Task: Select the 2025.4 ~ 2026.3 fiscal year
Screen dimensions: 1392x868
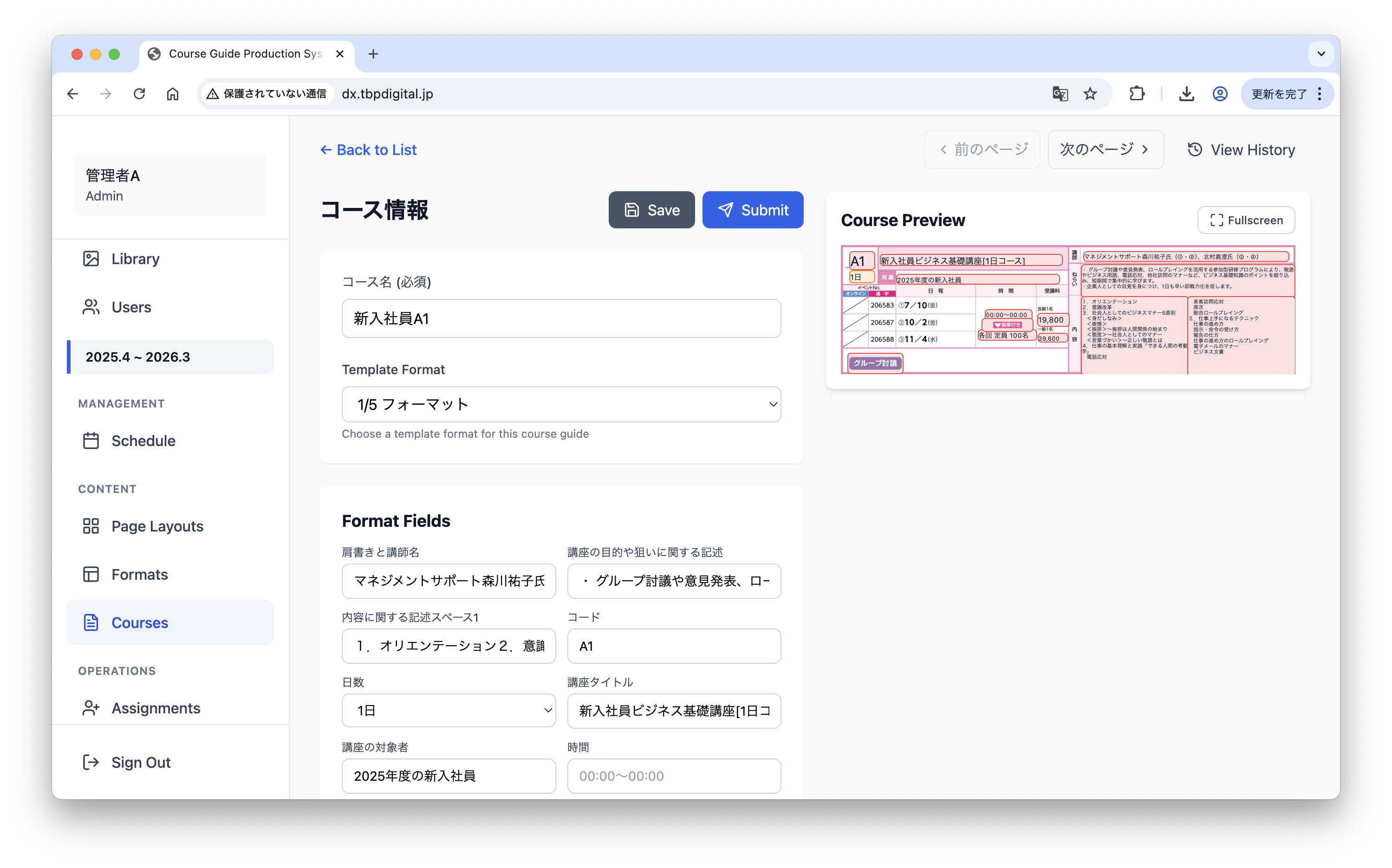Action: point(138,356)
